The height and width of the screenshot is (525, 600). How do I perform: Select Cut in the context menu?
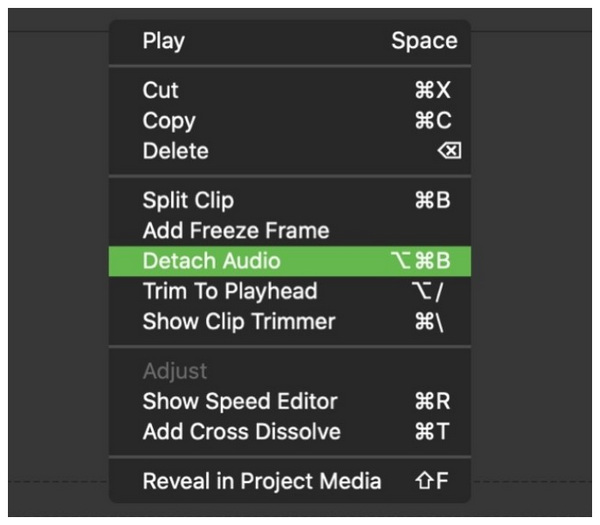[x=160, y=90]
